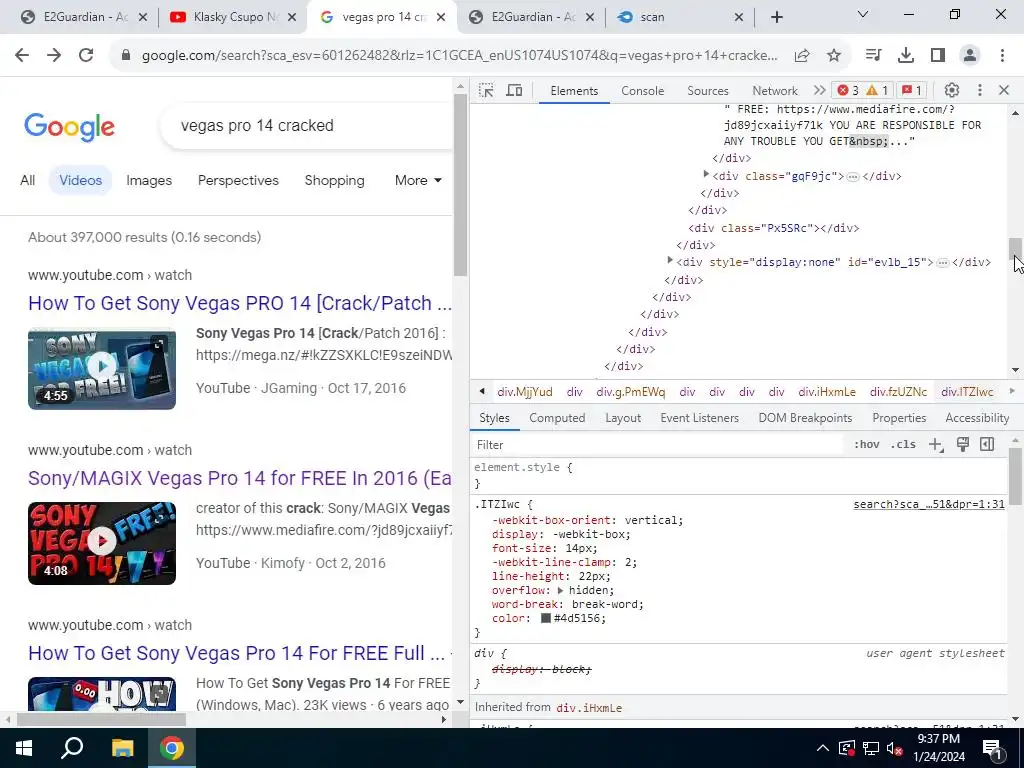Open Properties pane tab

(x=899, y=418)
